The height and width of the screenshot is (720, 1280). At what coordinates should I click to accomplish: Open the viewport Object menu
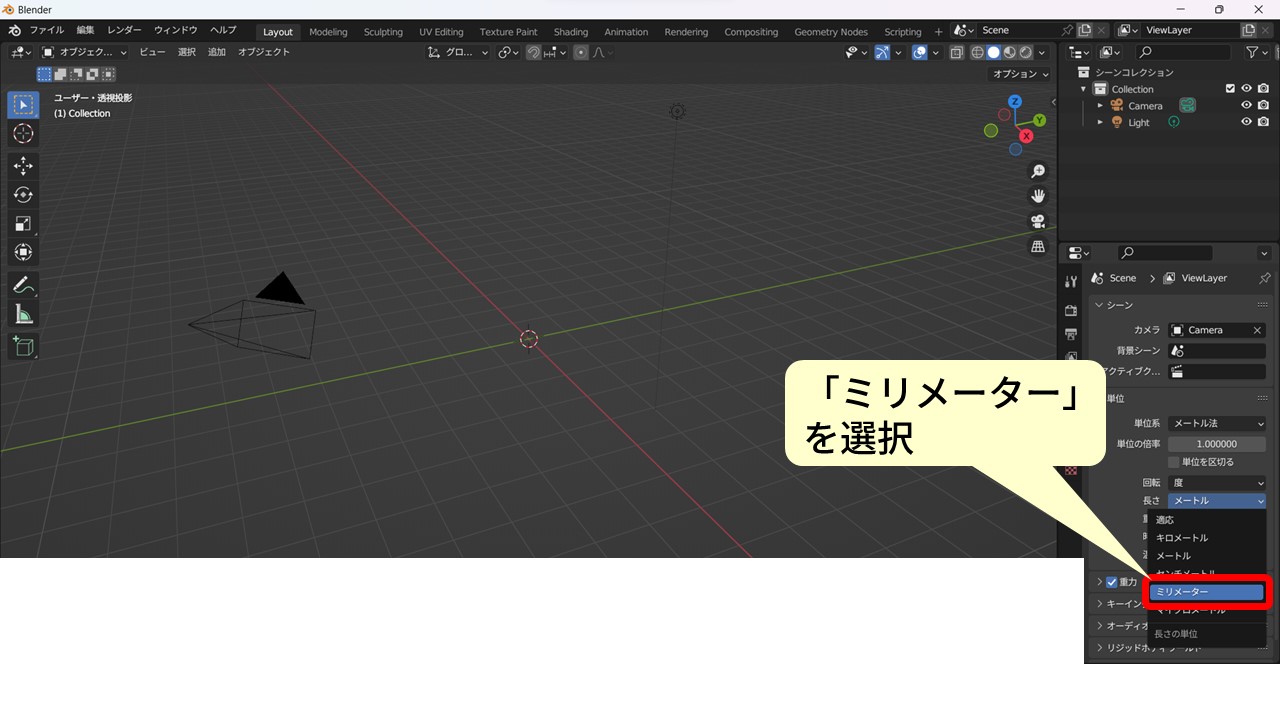coord(264,52)
